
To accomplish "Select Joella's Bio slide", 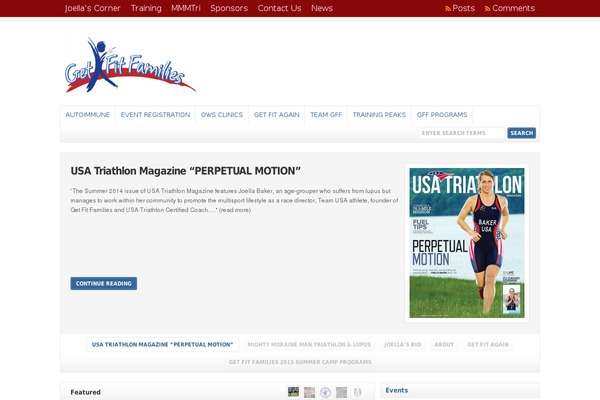I will pyautogui.click(x=403, y=344).
